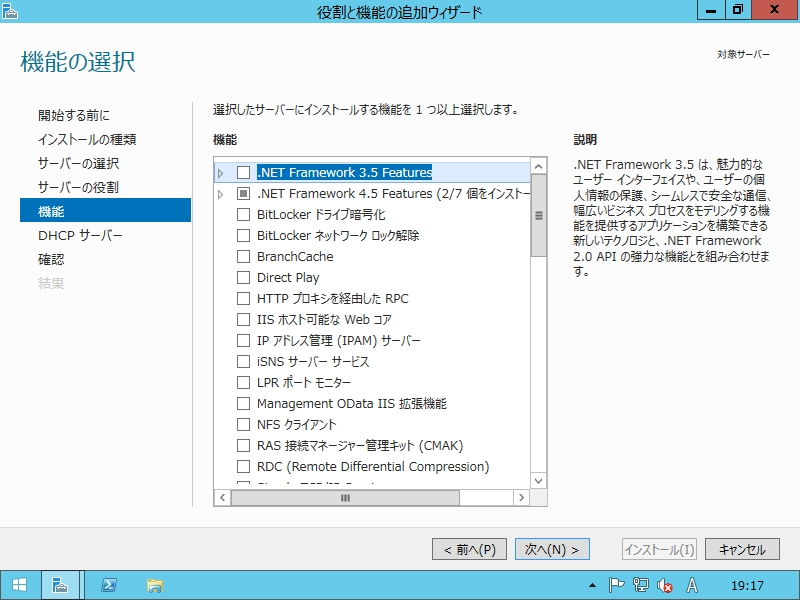Screen dimensions: 800x600
Task: Expand the .NET Framework 3.5 Features node
Action: click(x=221, y=173)
